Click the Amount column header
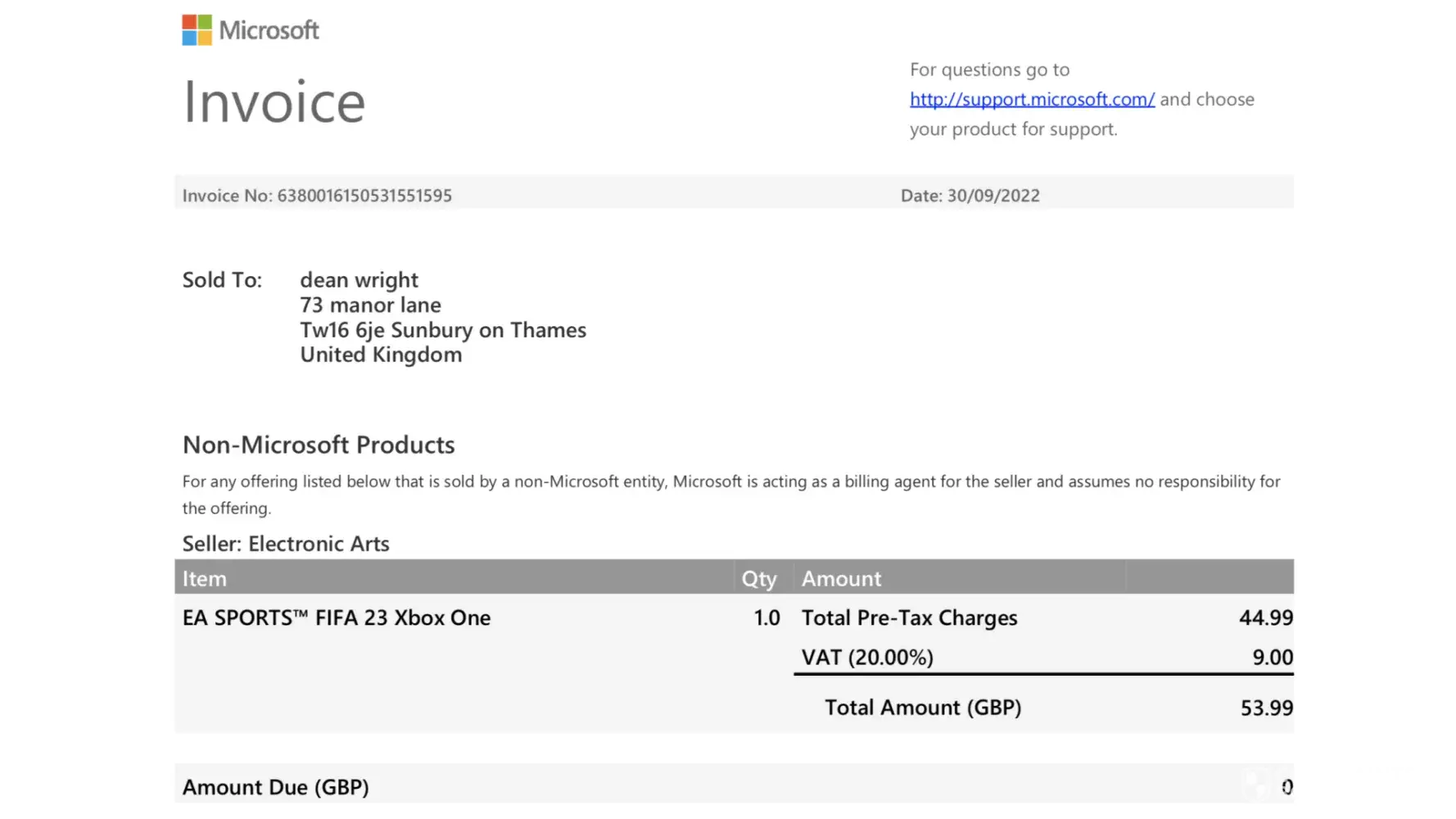Viewport: 1456px width, 819px height. (x=841, y=578)
